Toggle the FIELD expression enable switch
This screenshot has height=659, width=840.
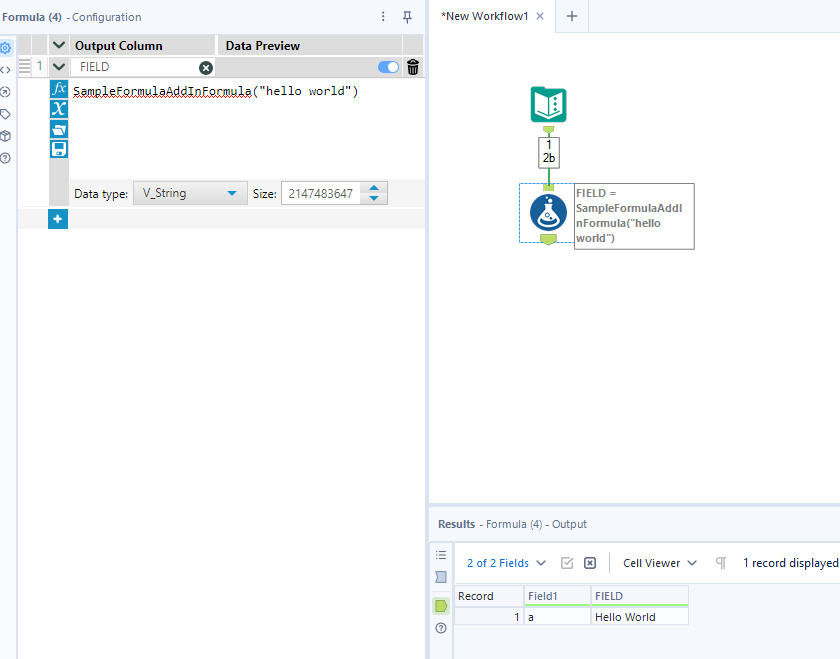(x=388, y=67)
